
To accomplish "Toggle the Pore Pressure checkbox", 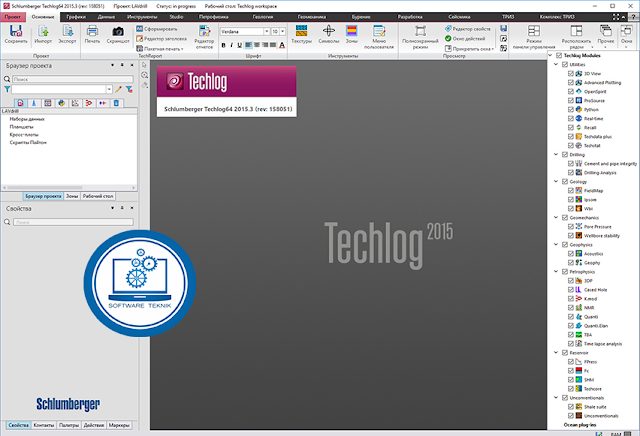I will point(571,227).
